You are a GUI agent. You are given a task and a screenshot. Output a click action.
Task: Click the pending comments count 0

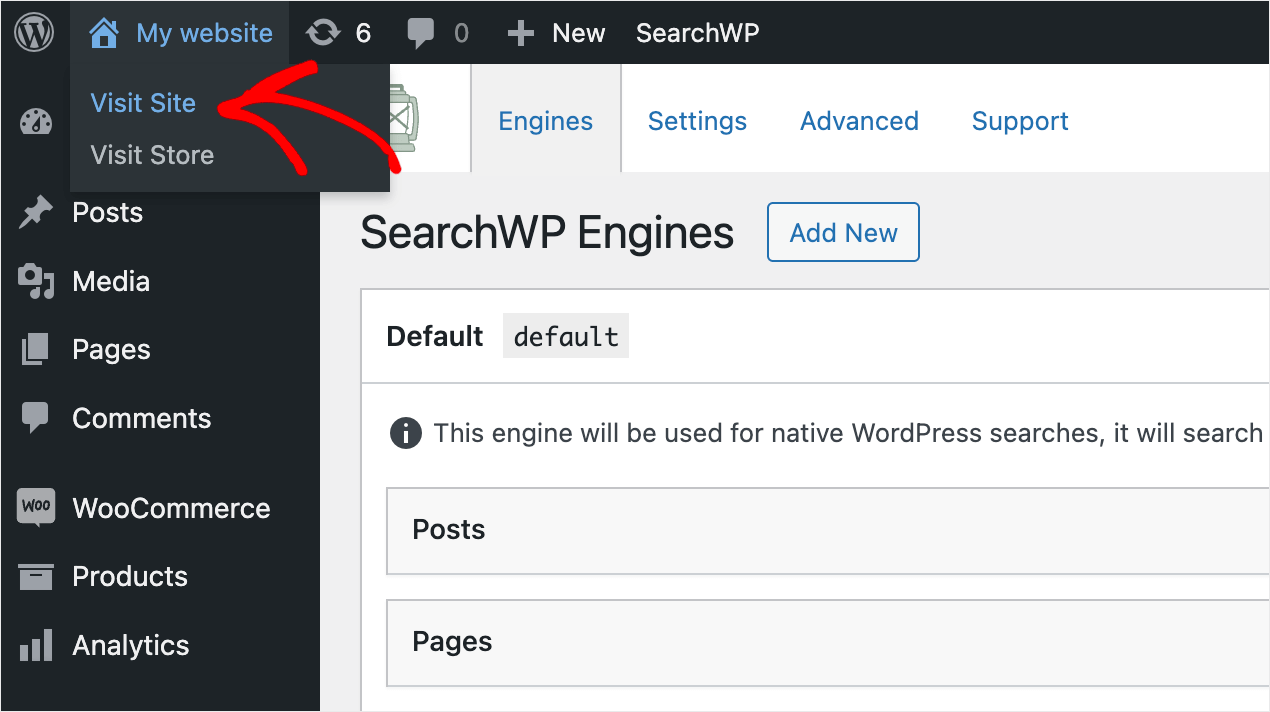pyautogui.click(x=461, y=33)
